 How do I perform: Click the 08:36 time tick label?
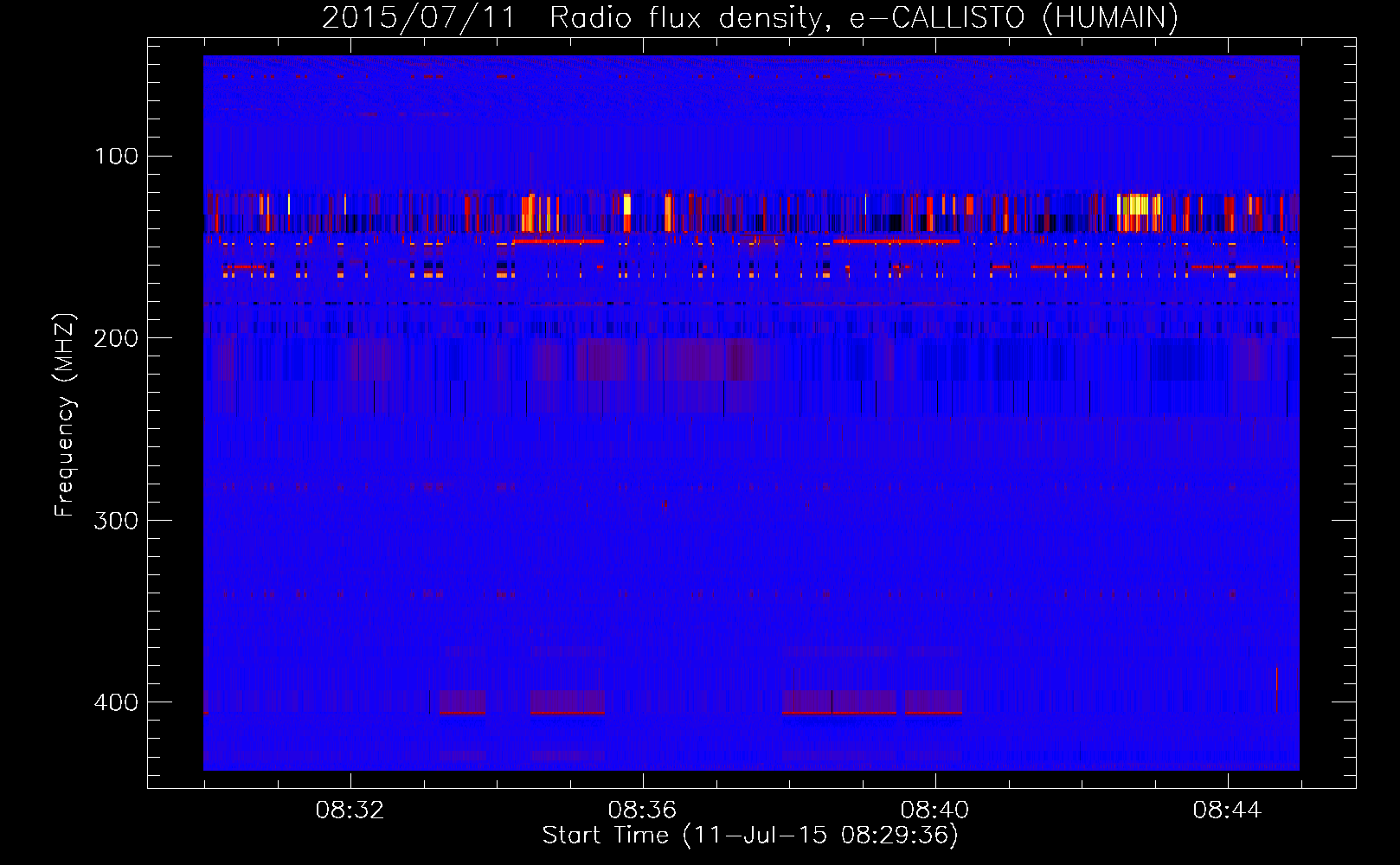click(x=643, y=811)
